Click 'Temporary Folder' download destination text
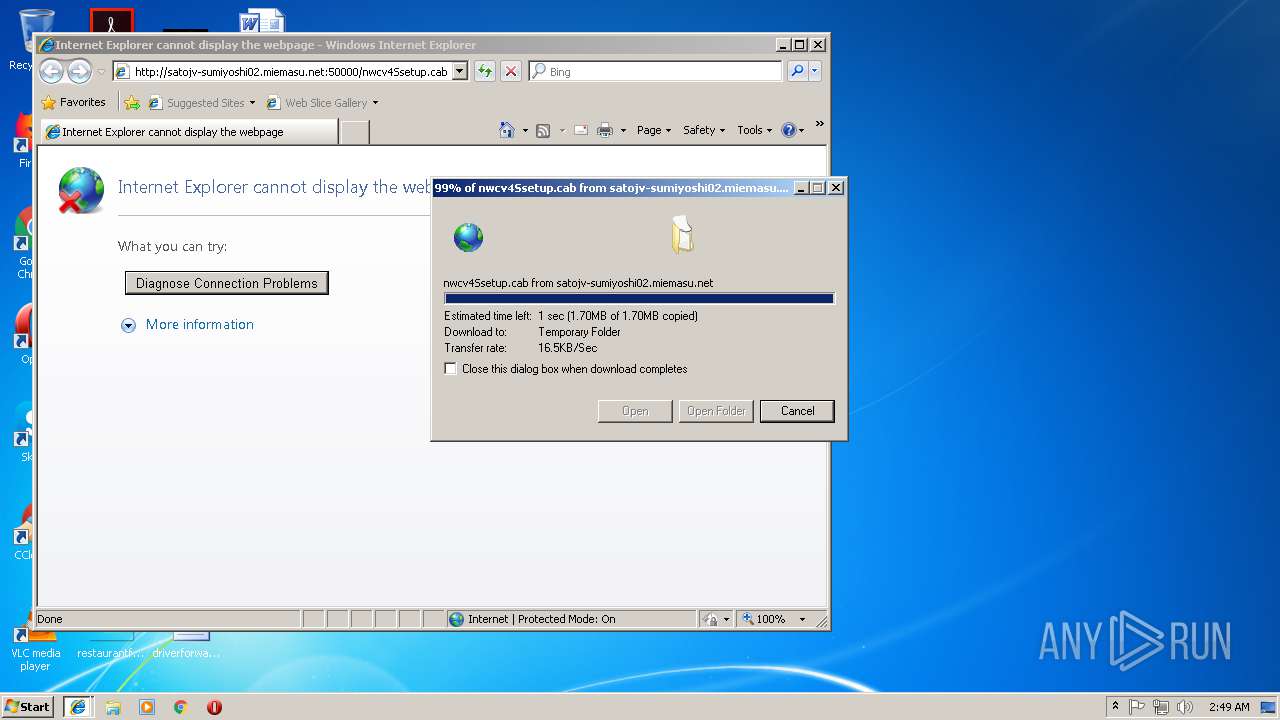This screenshot has height=720, width=1280. (579, 332)
